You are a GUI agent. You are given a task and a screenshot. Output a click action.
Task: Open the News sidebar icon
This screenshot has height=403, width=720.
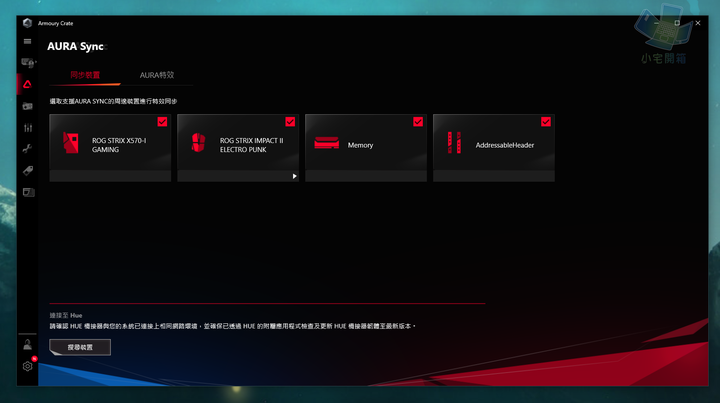click(x=28, y=192)
